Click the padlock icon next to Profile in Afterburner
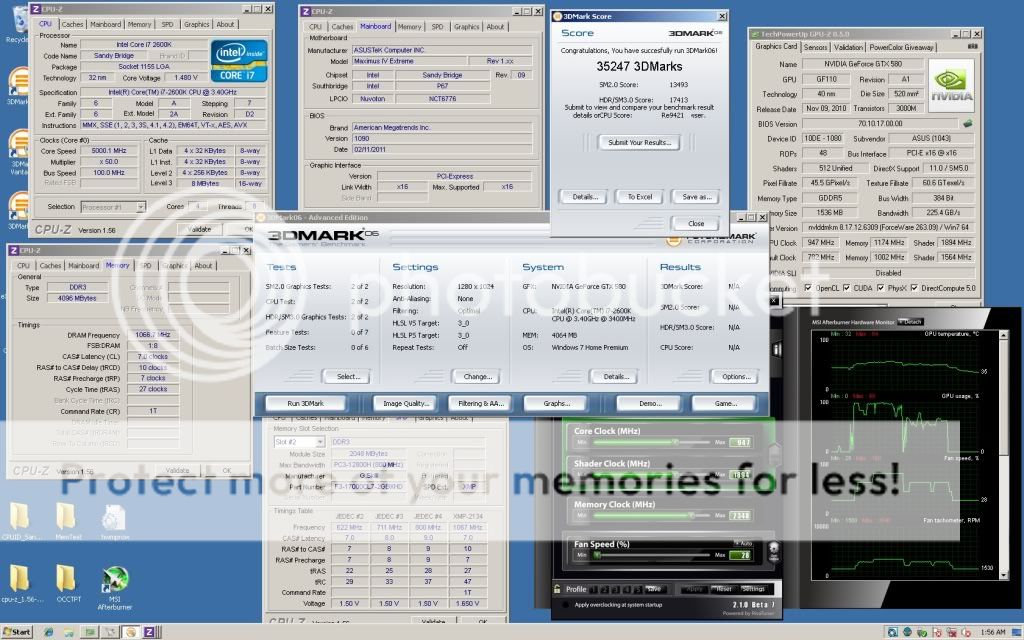Viewport: 1024px width, 640px height. (x=557, y=589)
